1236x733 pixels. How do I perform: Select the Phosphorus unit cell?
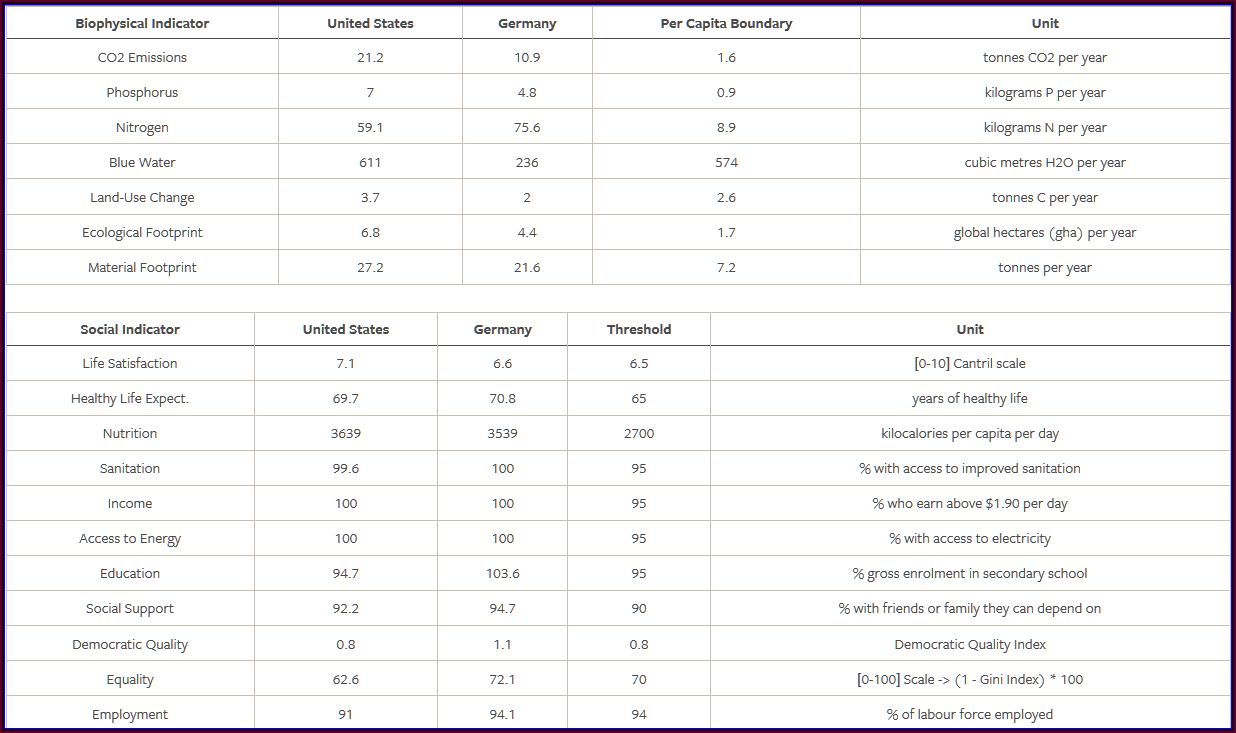coord(1045,92)
